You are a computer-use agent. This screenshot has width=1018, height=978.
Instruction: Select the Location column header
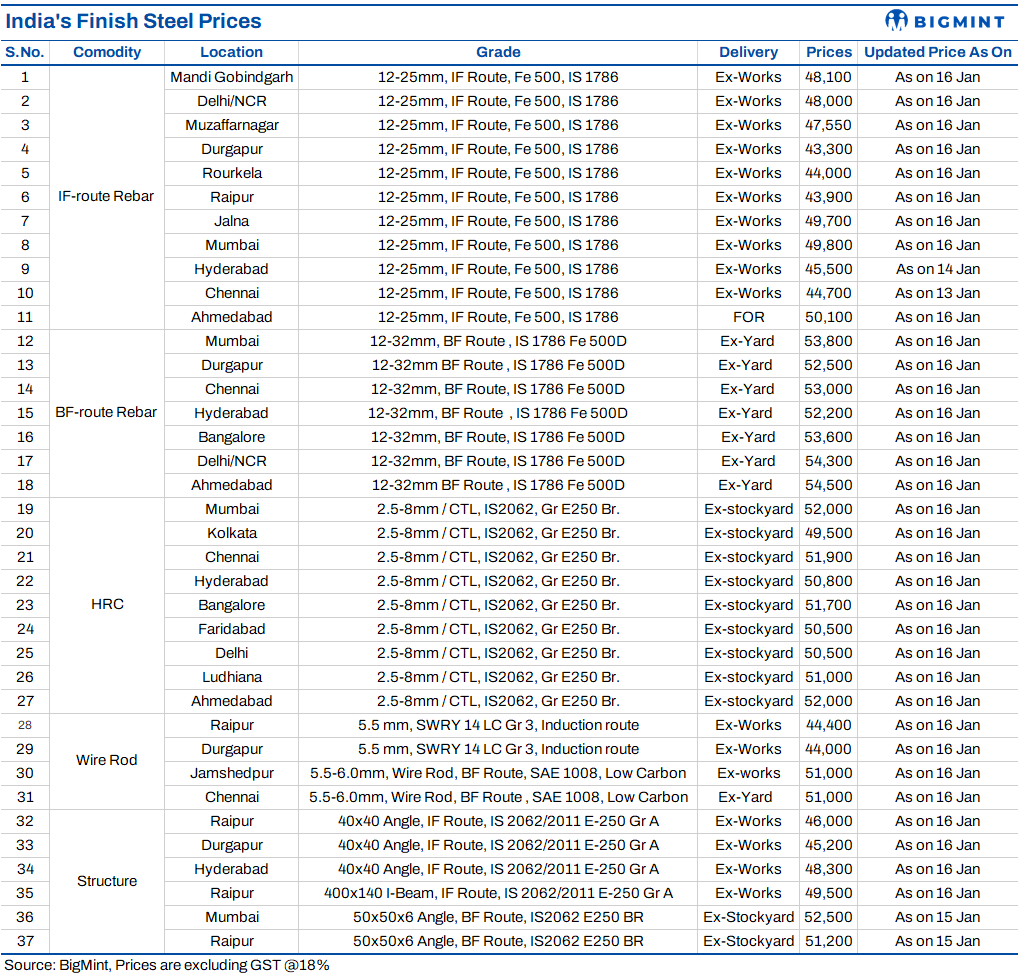pyautogui.click(x=231, y=52)
